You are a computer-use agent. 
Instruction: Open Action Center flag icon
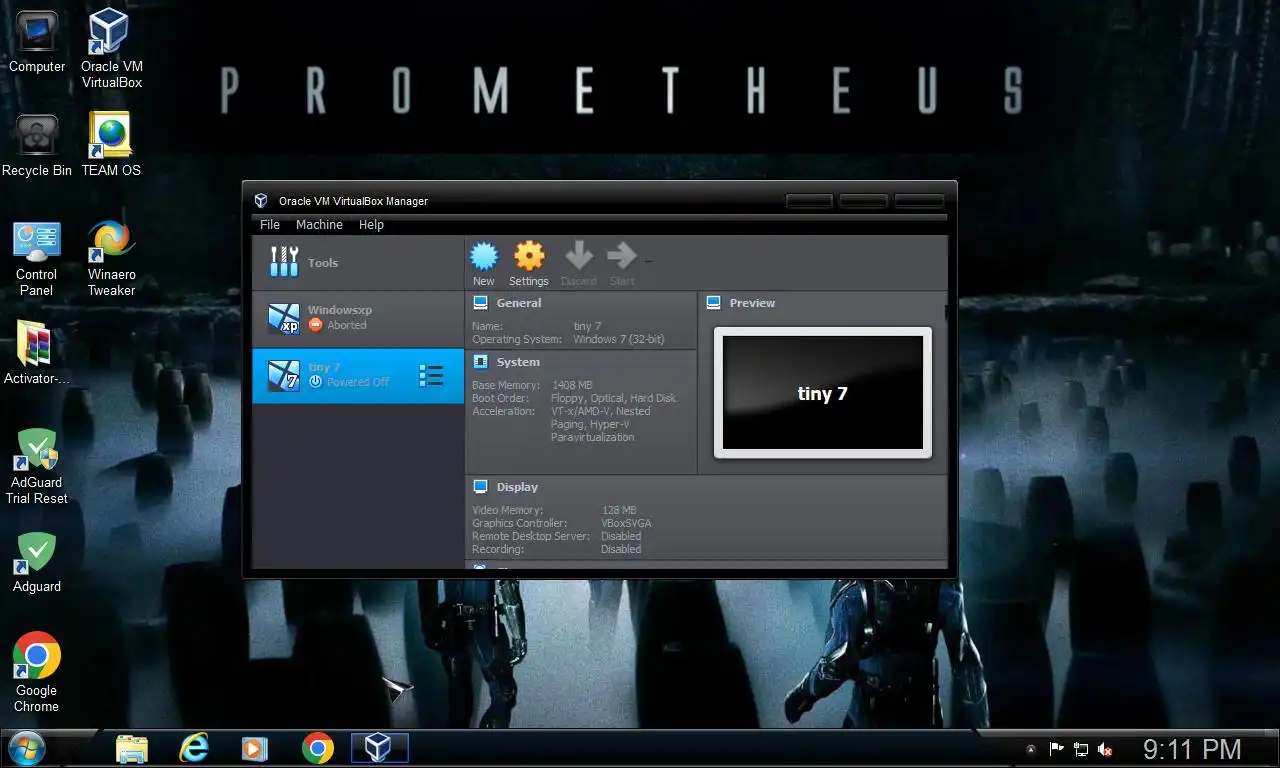pyautogui.click(x=1056, y=749)
